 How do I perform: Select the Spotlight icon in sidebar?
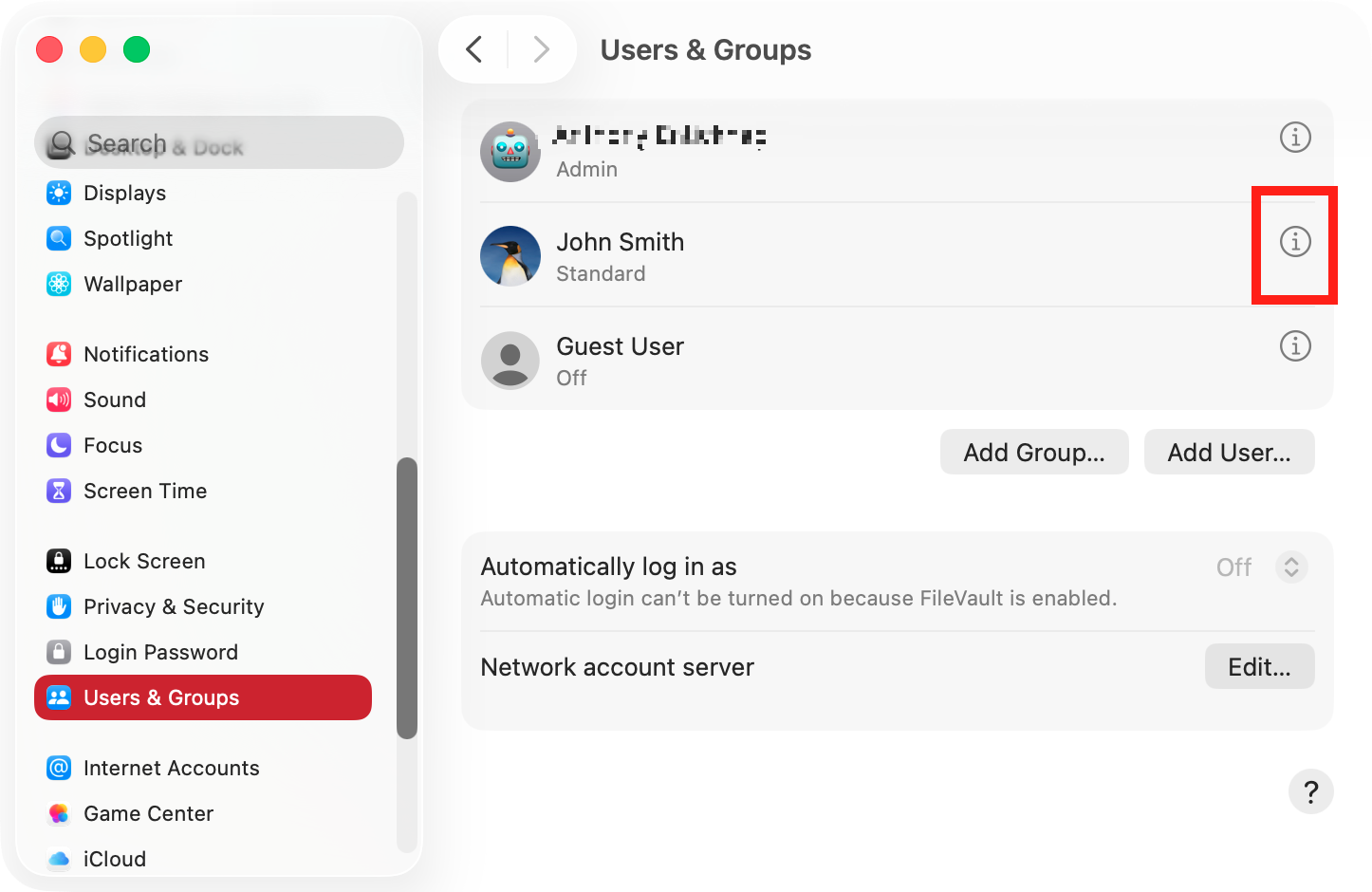59,238
